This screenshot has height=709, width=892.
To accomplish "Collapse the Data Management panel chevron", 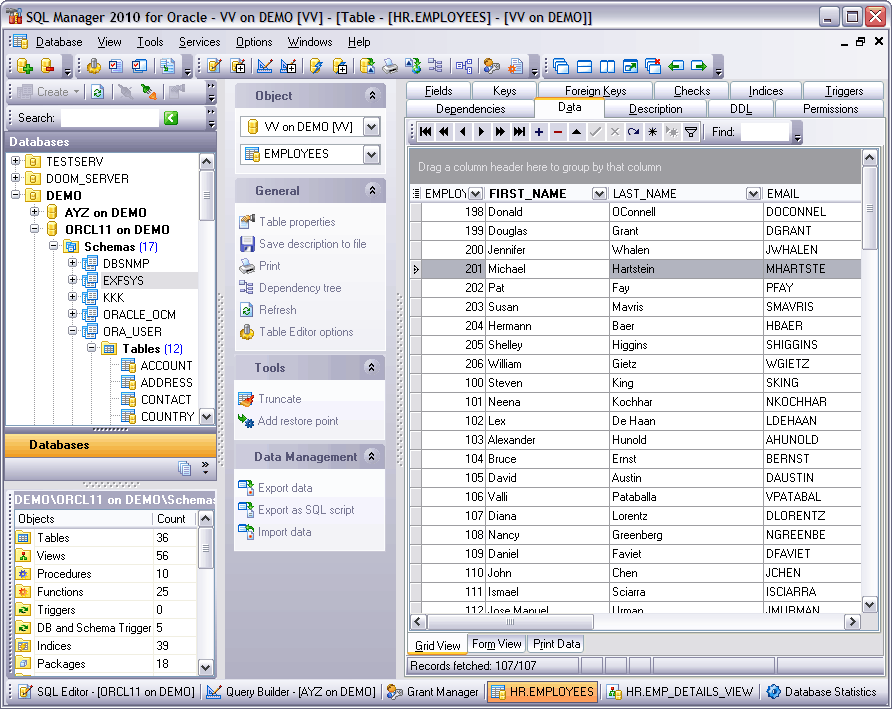I will click(x=371, y=456).
